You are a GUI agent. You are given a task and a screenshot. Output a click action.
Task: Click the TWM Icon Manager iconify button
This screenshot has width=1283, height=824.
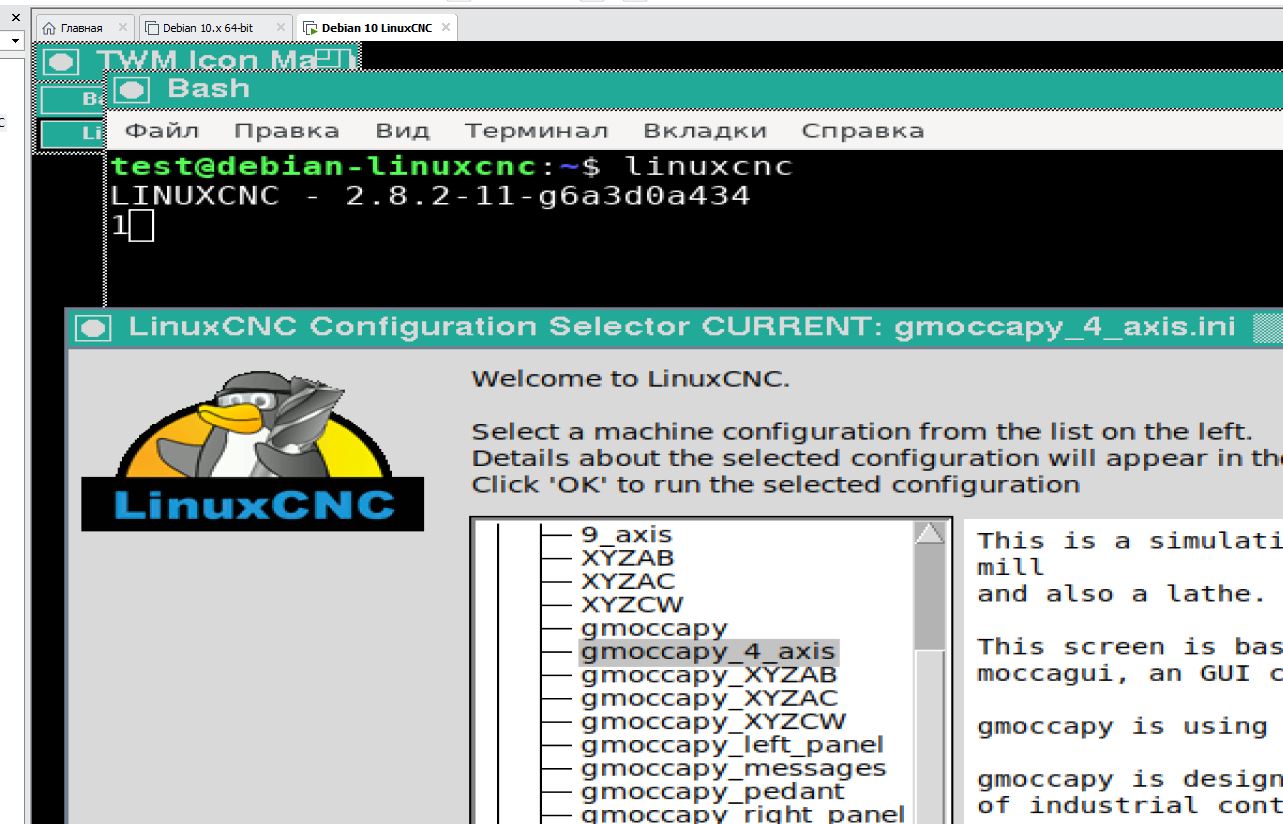(x=61, y=61)
